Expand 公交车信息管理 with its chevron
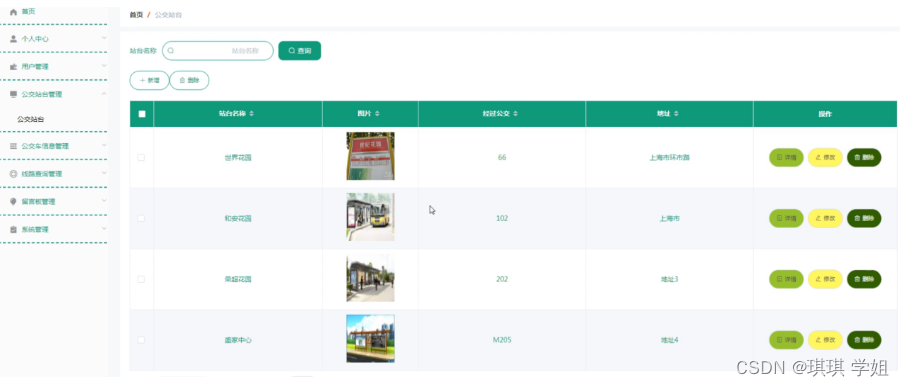This screenshot has width=904, height=386. 104,145
